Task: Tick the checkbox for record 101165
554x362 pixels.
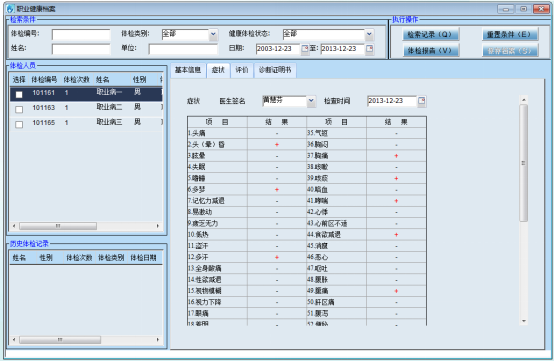Action: pyautogui.click(x=19, y=124)
